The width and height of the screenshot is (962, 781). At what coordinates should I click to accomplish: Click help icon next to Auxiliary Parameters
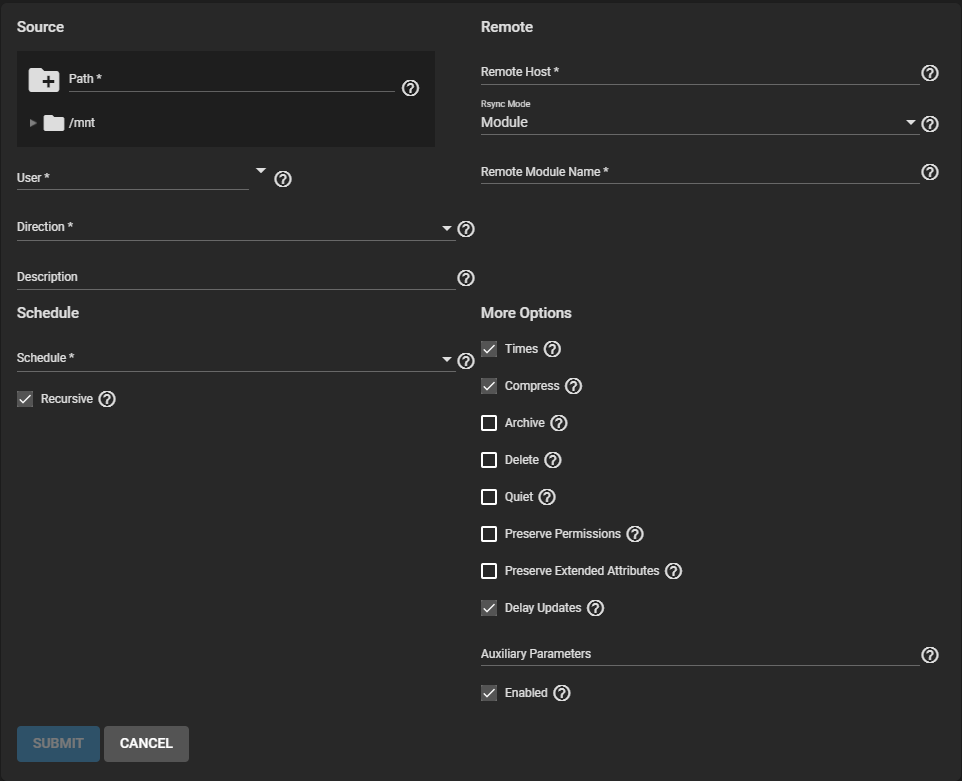tap(930, 655)
